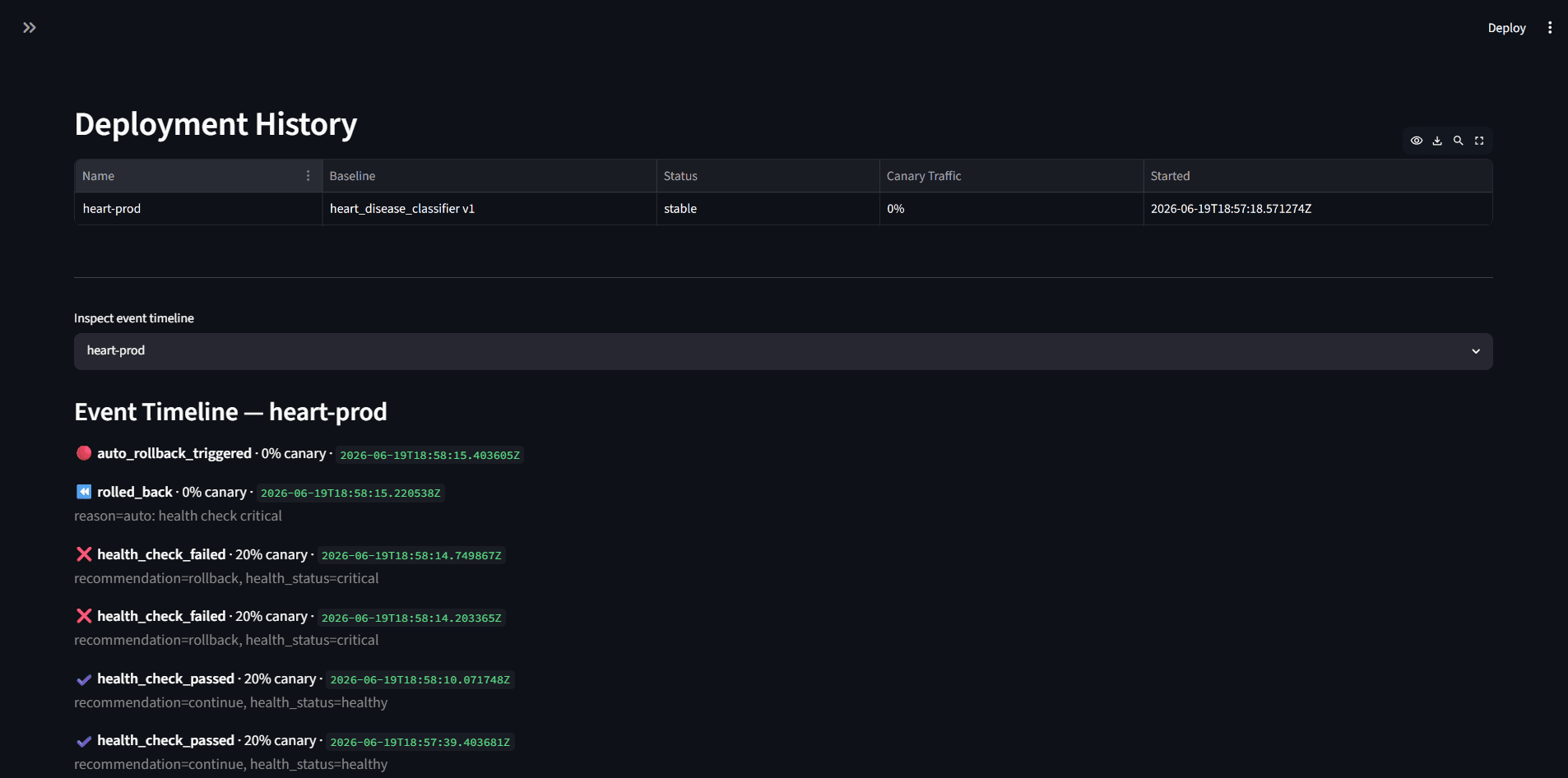
Task: Click the dropdown chevron arrow
Action: click(x=1476, y=351)
